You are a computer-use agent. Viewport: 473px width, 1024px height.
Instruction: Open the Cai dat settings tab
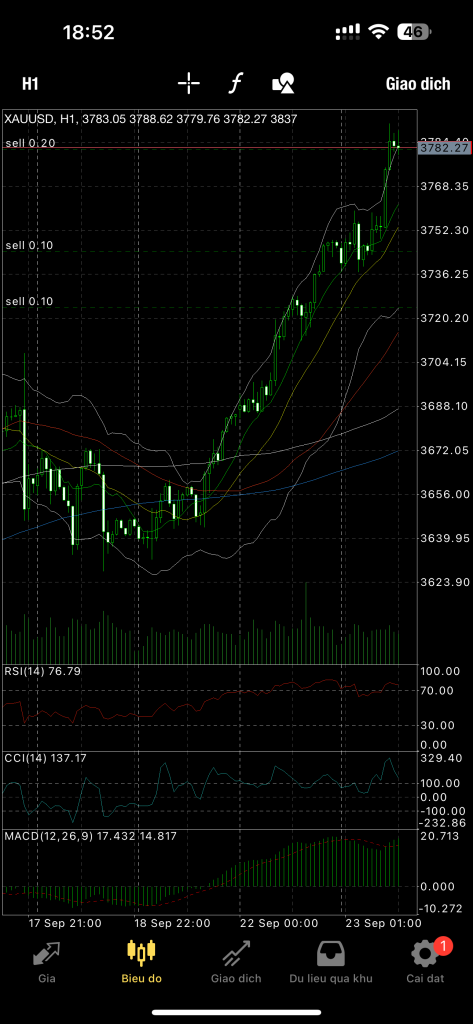[425, 962]
